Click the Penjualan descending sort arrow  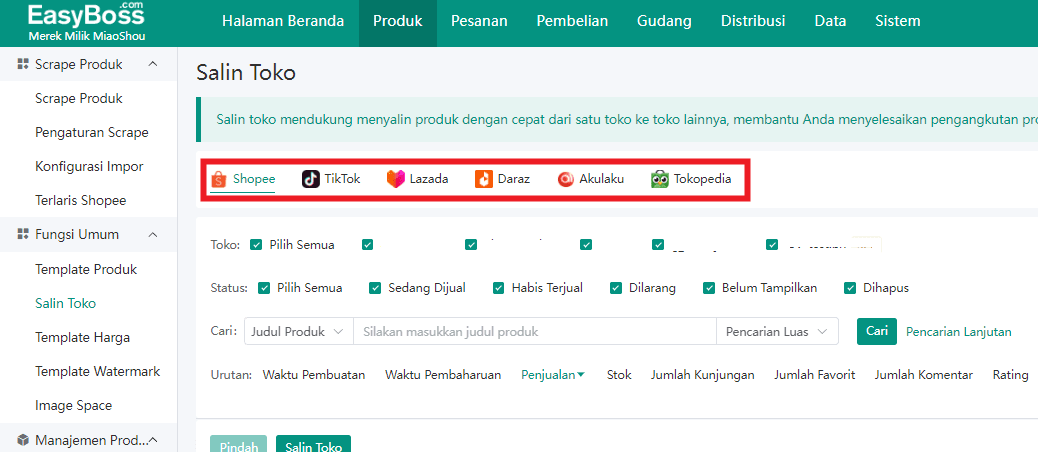(581, 375)
